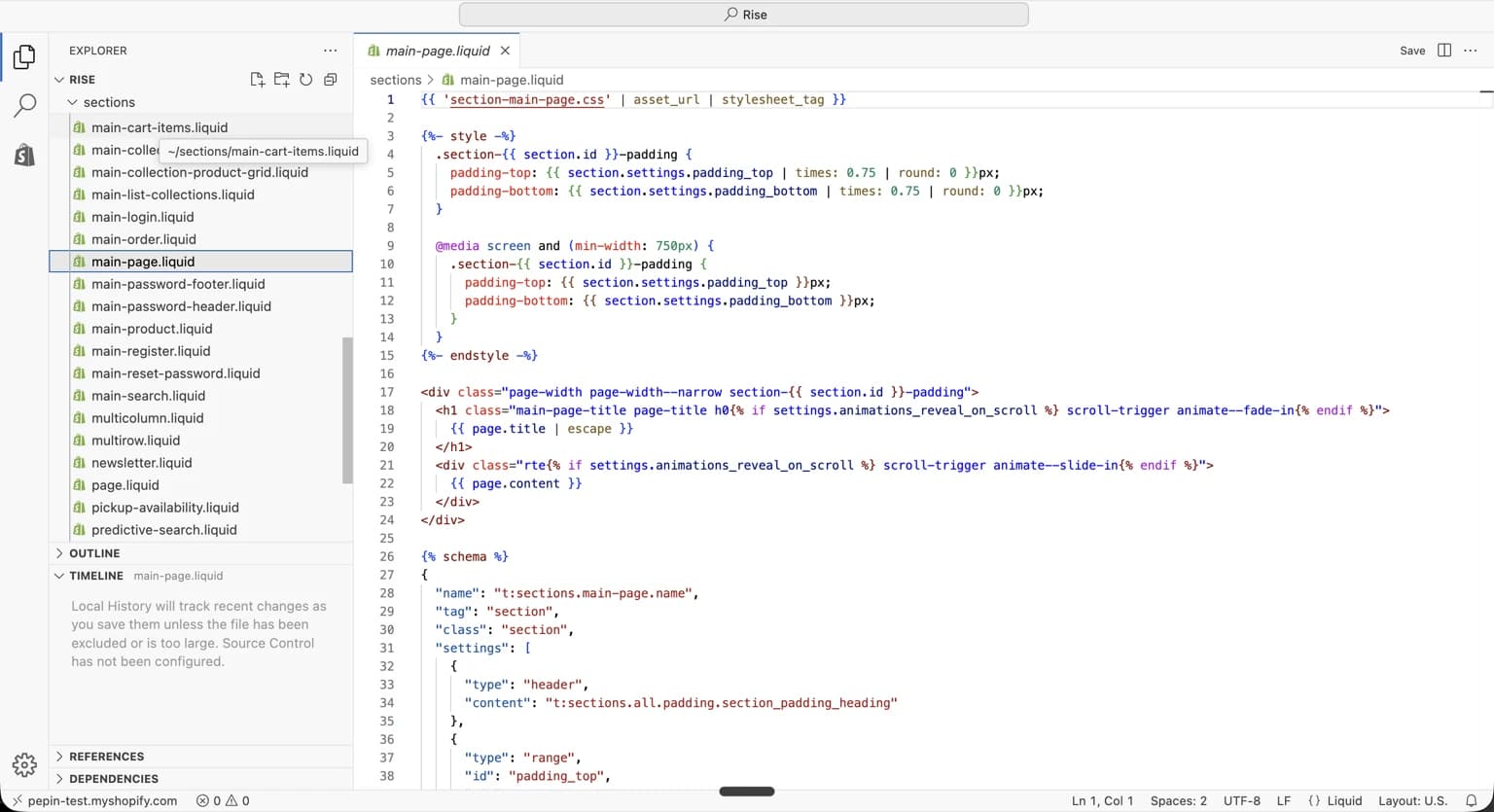Refresh the explorer file tree
This screenshot has height=812, width=1494.
pyautogui.click(x=305, y=80)
